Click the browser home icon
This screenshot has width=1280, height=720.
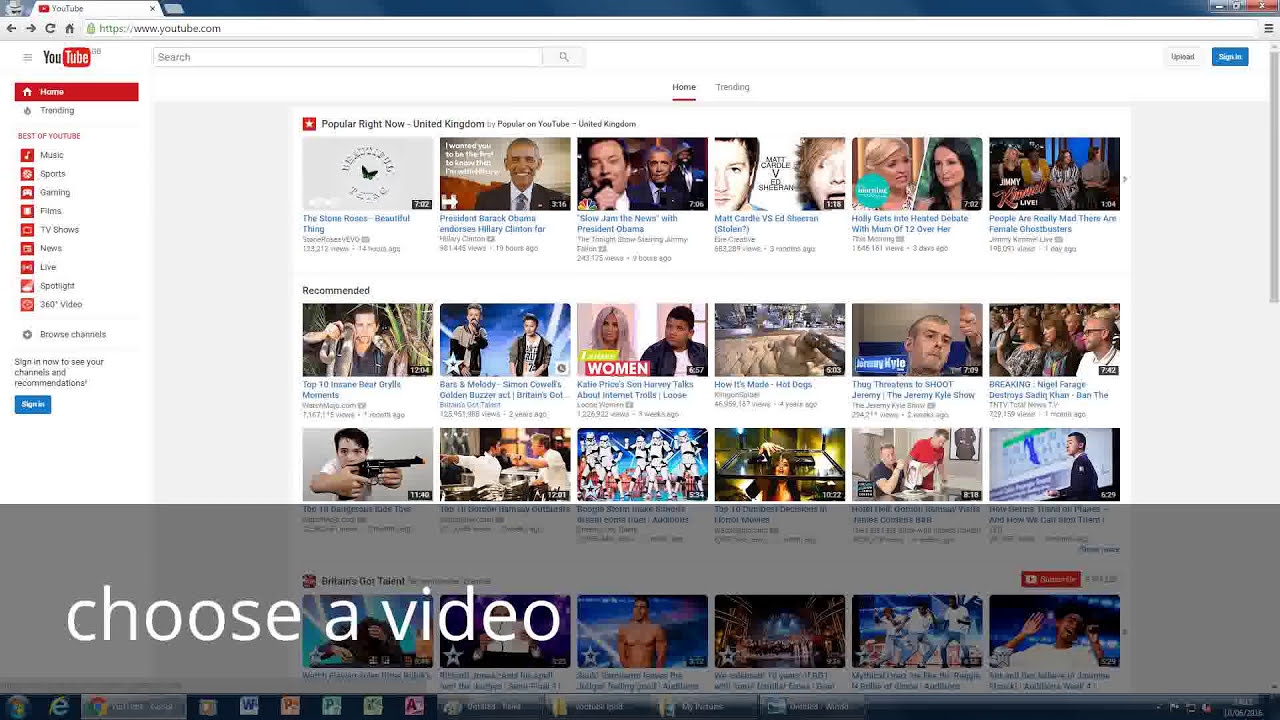click(x=69, y=28)
